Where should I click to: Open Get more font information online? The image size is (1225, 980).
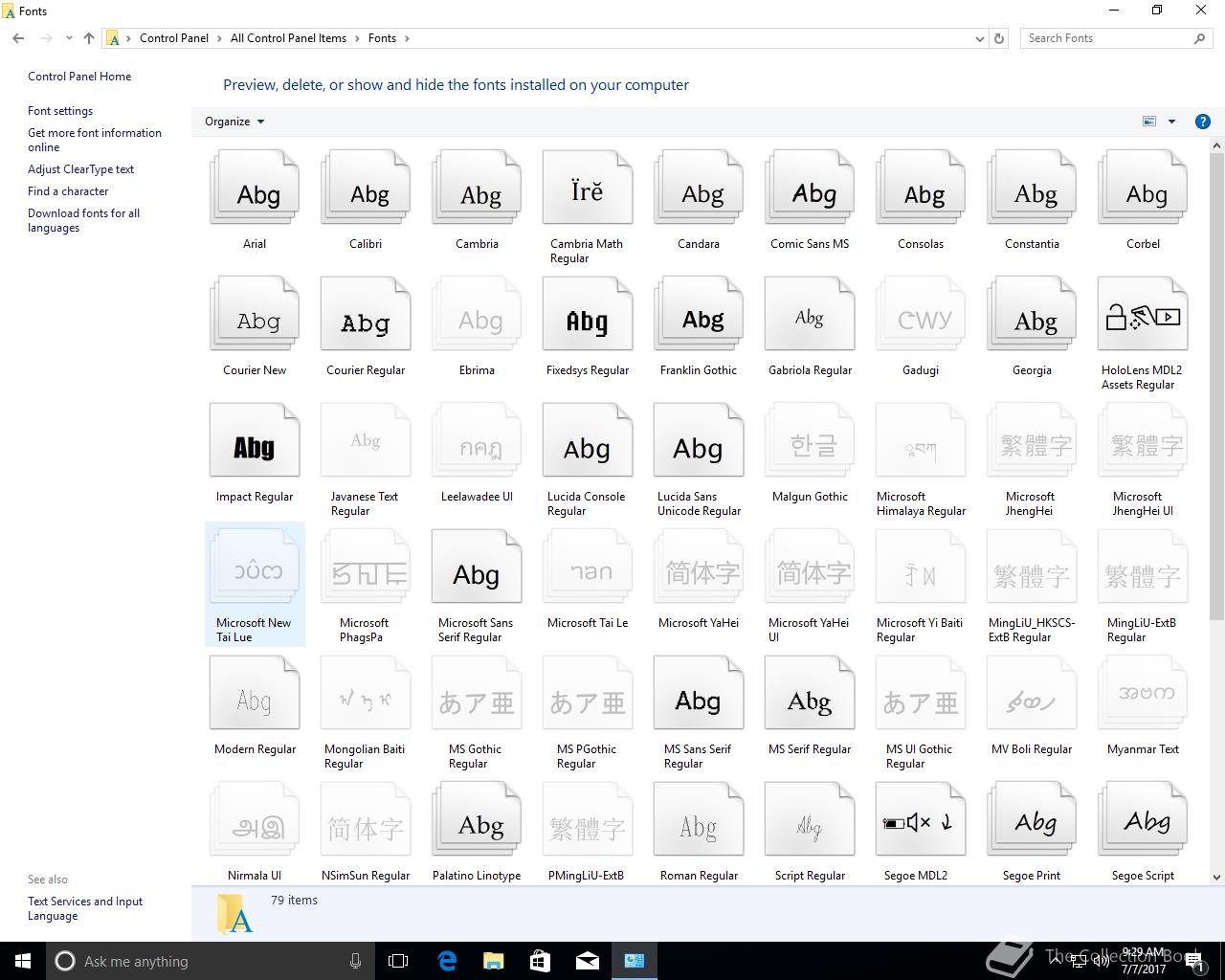pyautogui.click(x=95, y=140)
